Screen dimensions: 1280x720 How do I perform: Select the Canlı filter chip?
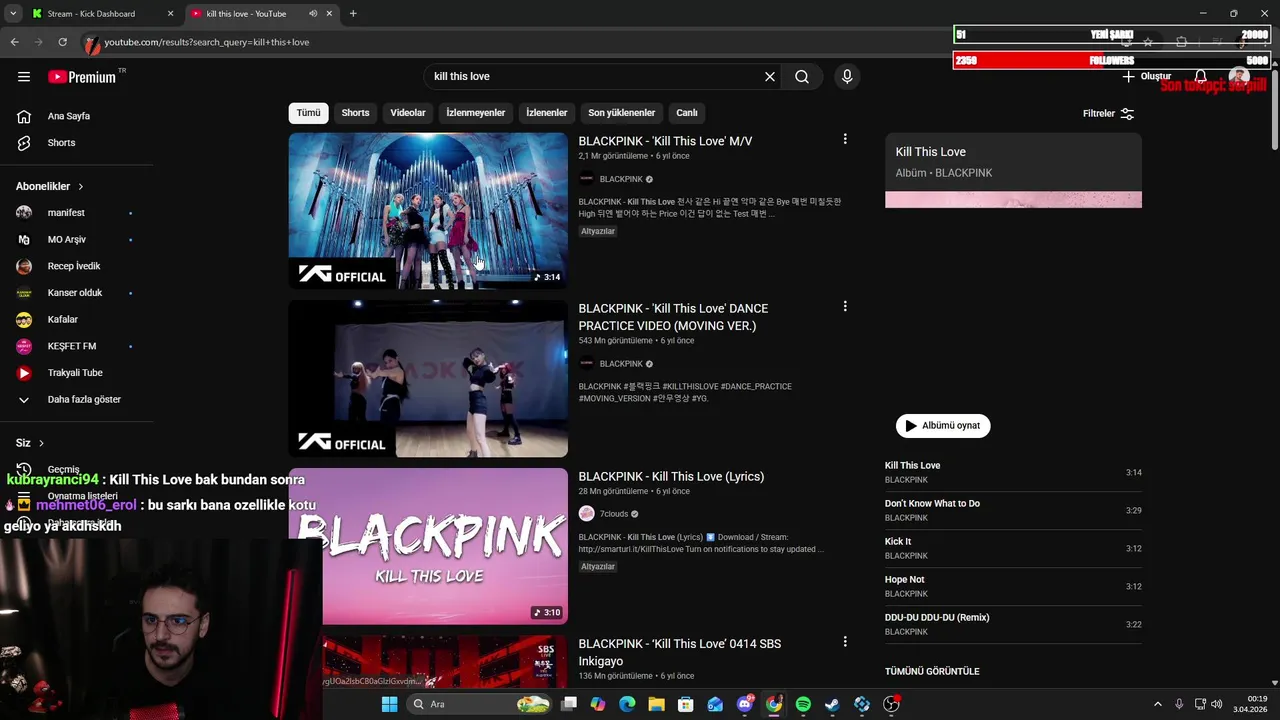coord(687,113)
